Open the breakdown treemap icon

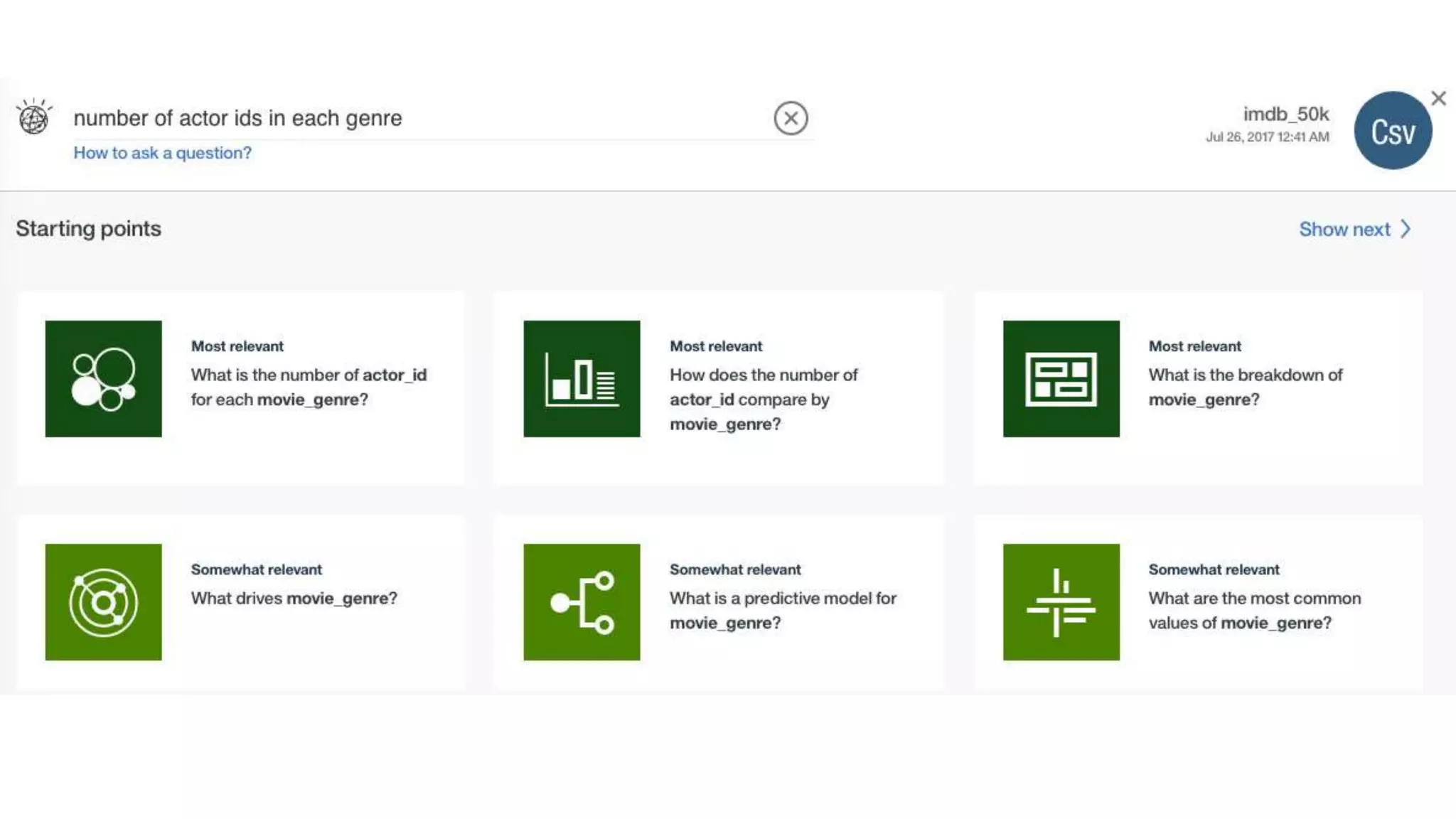[1061, 378]
